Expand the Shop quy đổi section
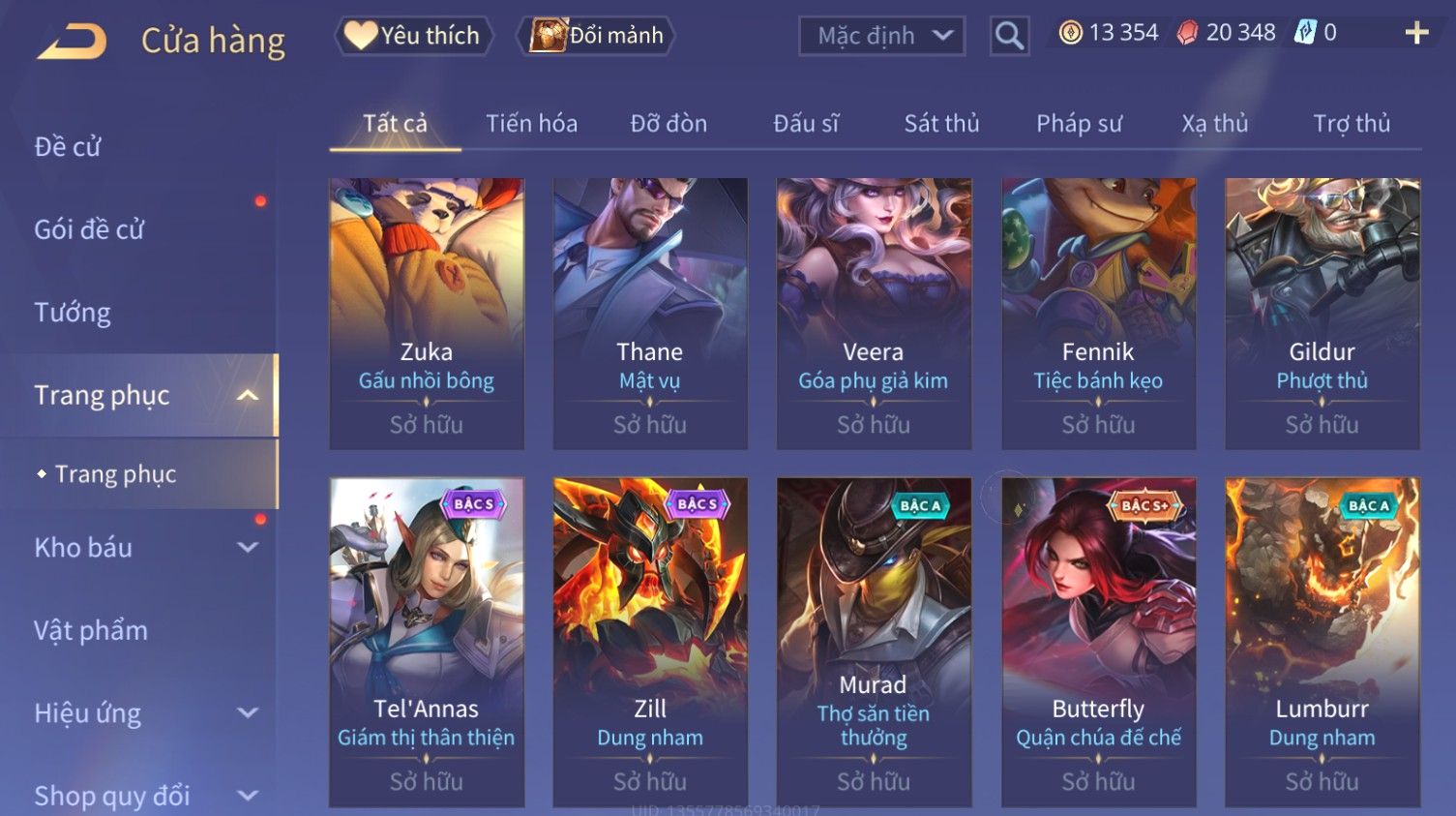Screen dimensions: 1456x816 coord(248,796)
